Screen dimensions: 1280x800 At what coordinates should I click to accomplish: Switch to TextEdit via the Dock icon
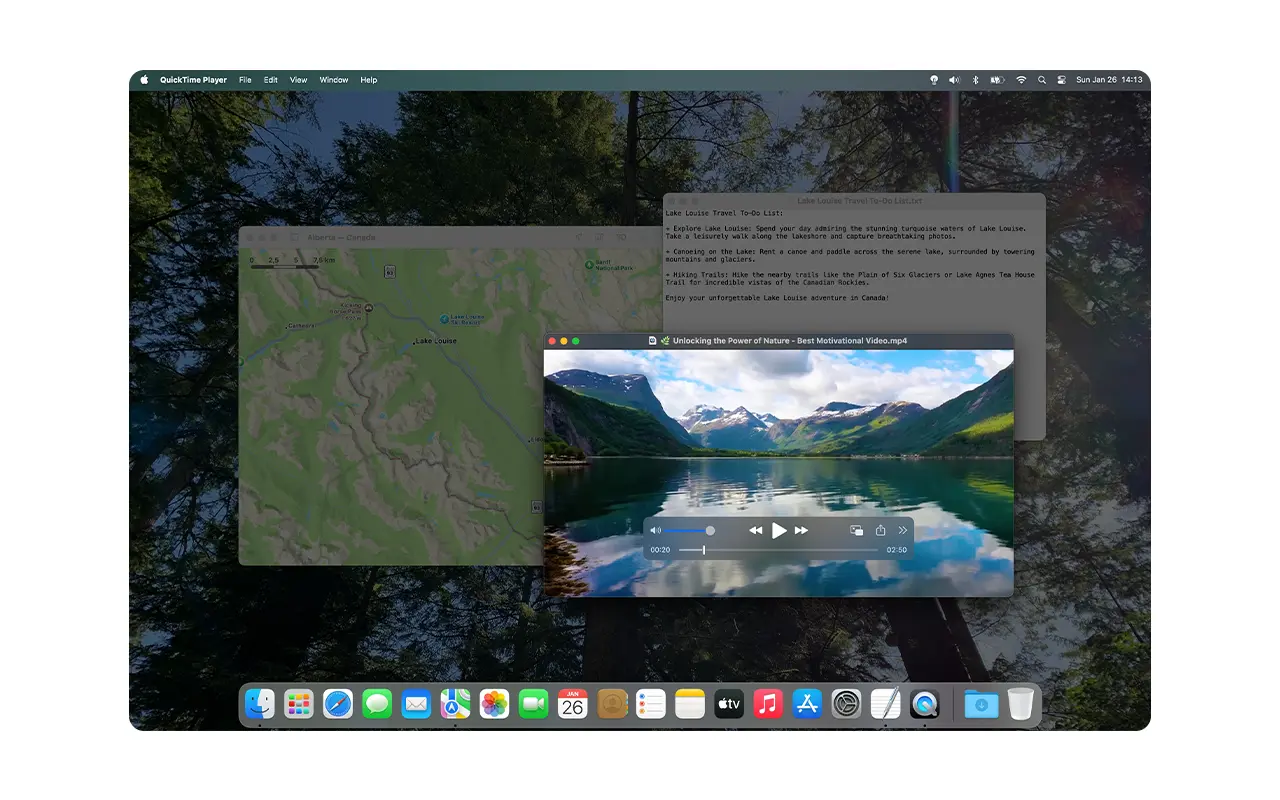pyautogui.click(x=885, y=704)
